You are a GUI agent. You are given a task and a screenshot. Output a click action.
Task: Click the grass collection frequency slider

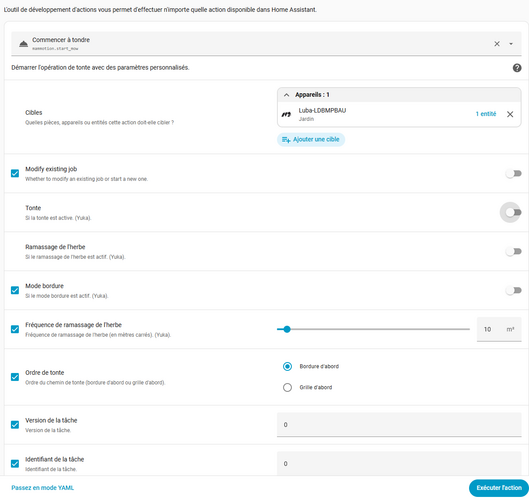click(x=373, y=329)
